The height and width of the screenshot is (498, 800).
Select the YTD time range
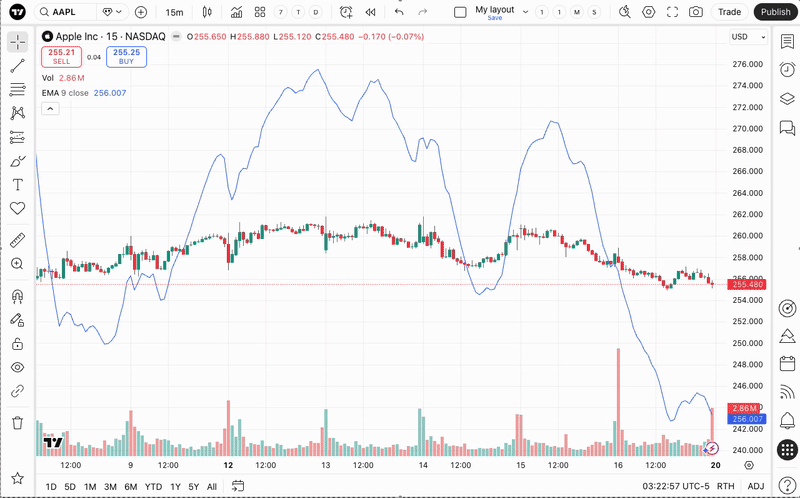(x=153, y=487)
